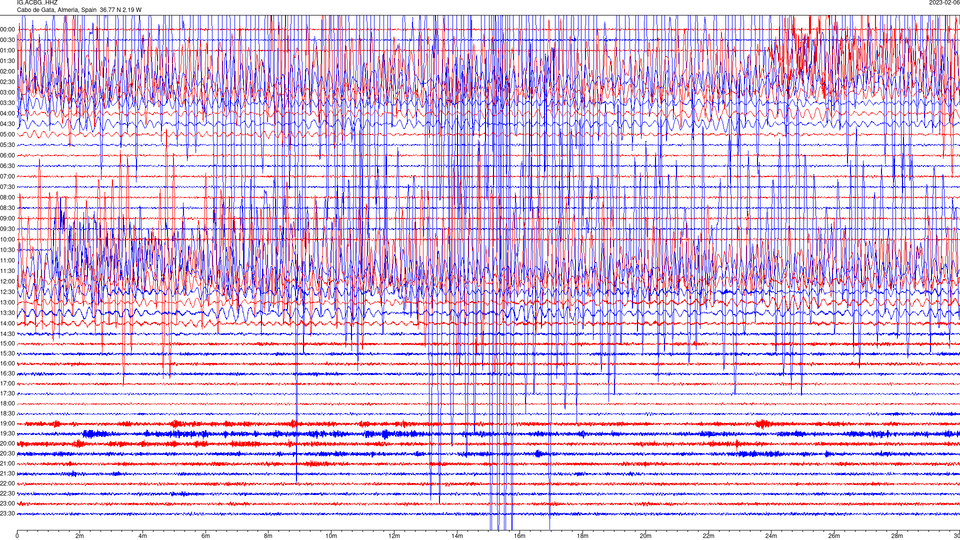Click the "22:30" row time label
The height and width of the screenshot is (540, 960).
(7, 493)
